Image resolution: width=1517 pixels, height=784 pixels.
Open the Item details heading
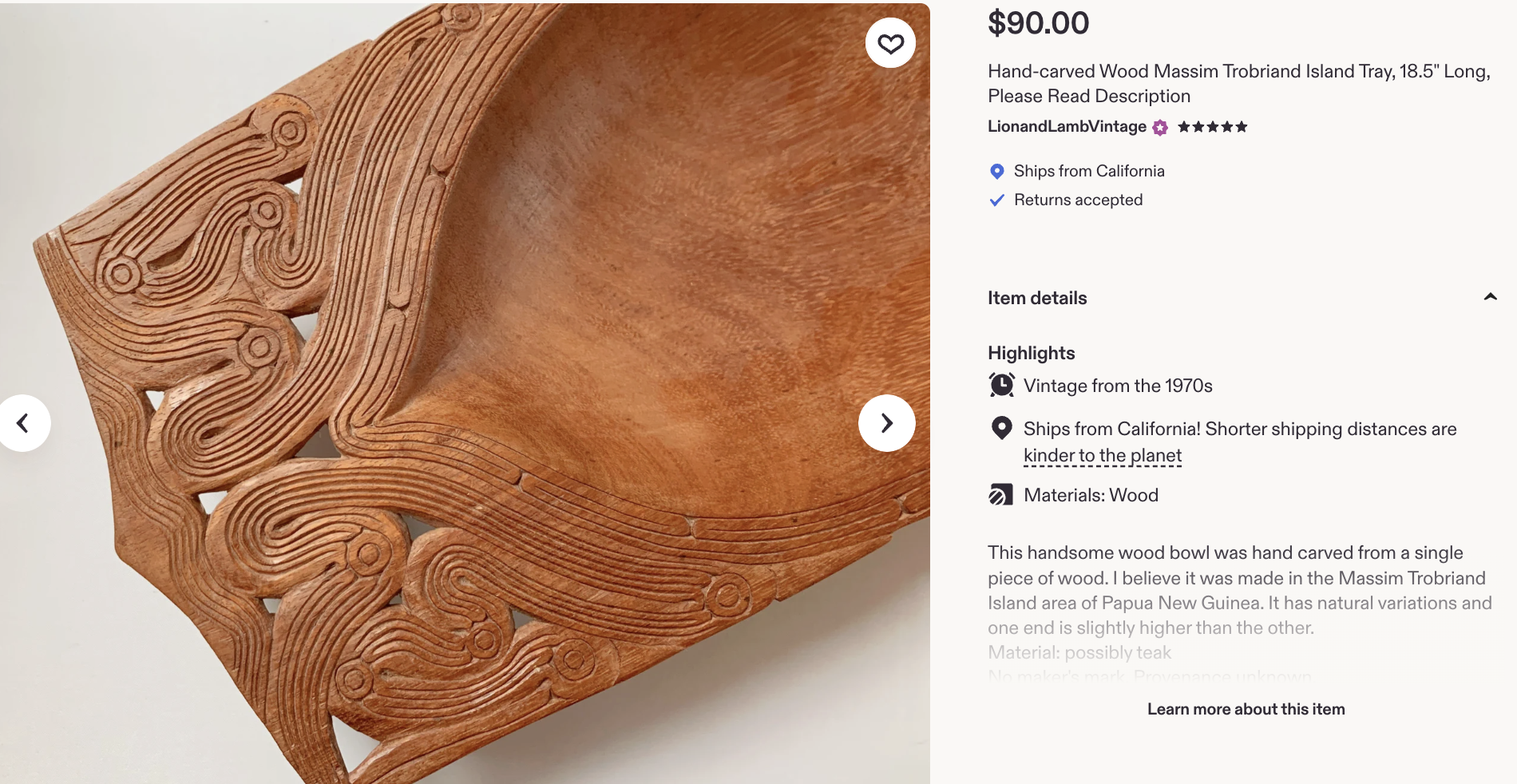[1037, 299]
